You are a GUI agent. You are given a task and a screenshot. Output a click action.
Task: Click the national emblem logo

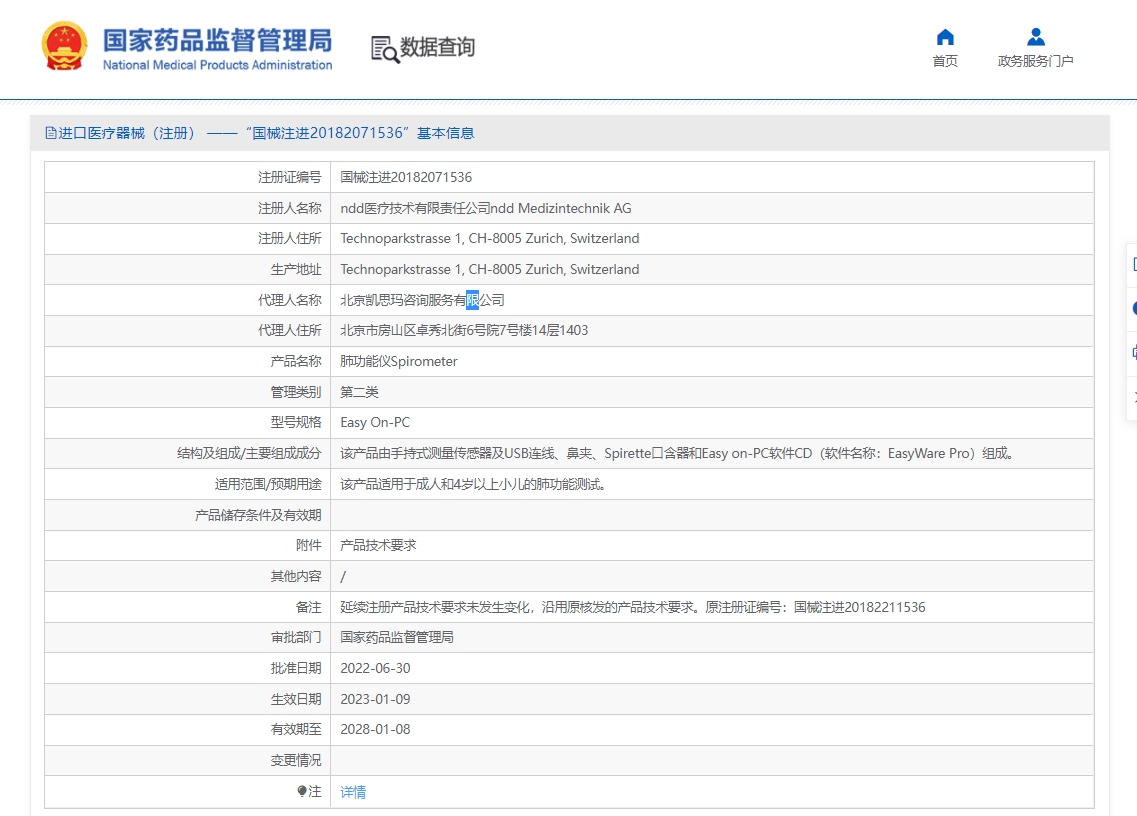tap(64, 45)
